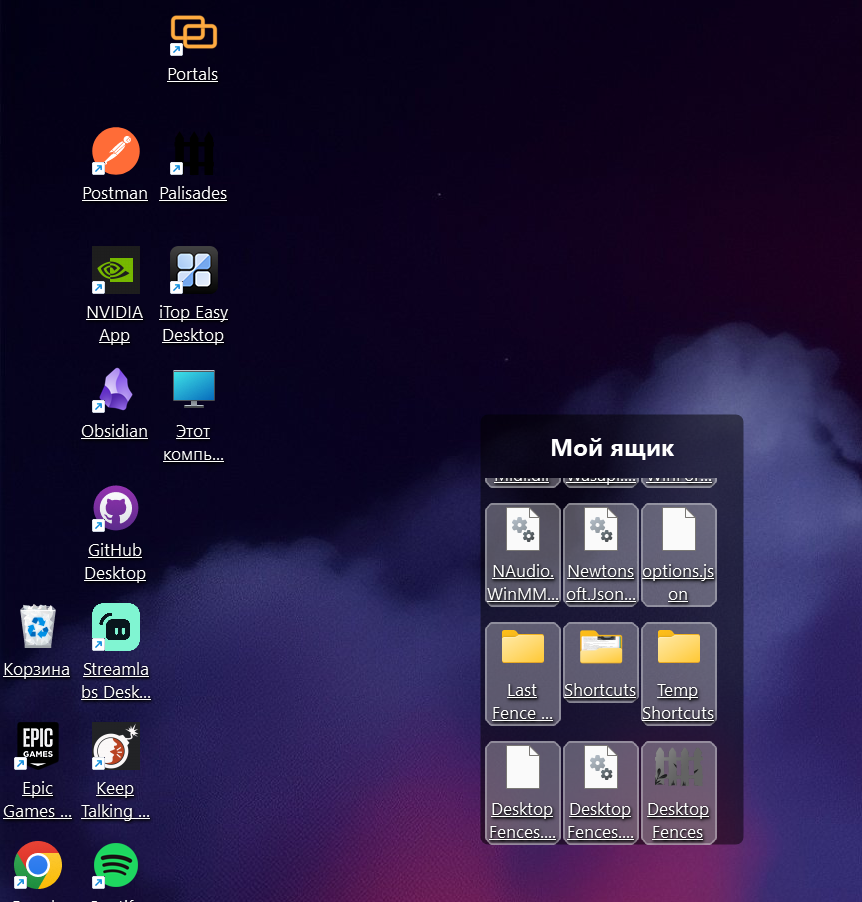
Task: Open the Shortcuts folder in the fence
Action: 601,662
